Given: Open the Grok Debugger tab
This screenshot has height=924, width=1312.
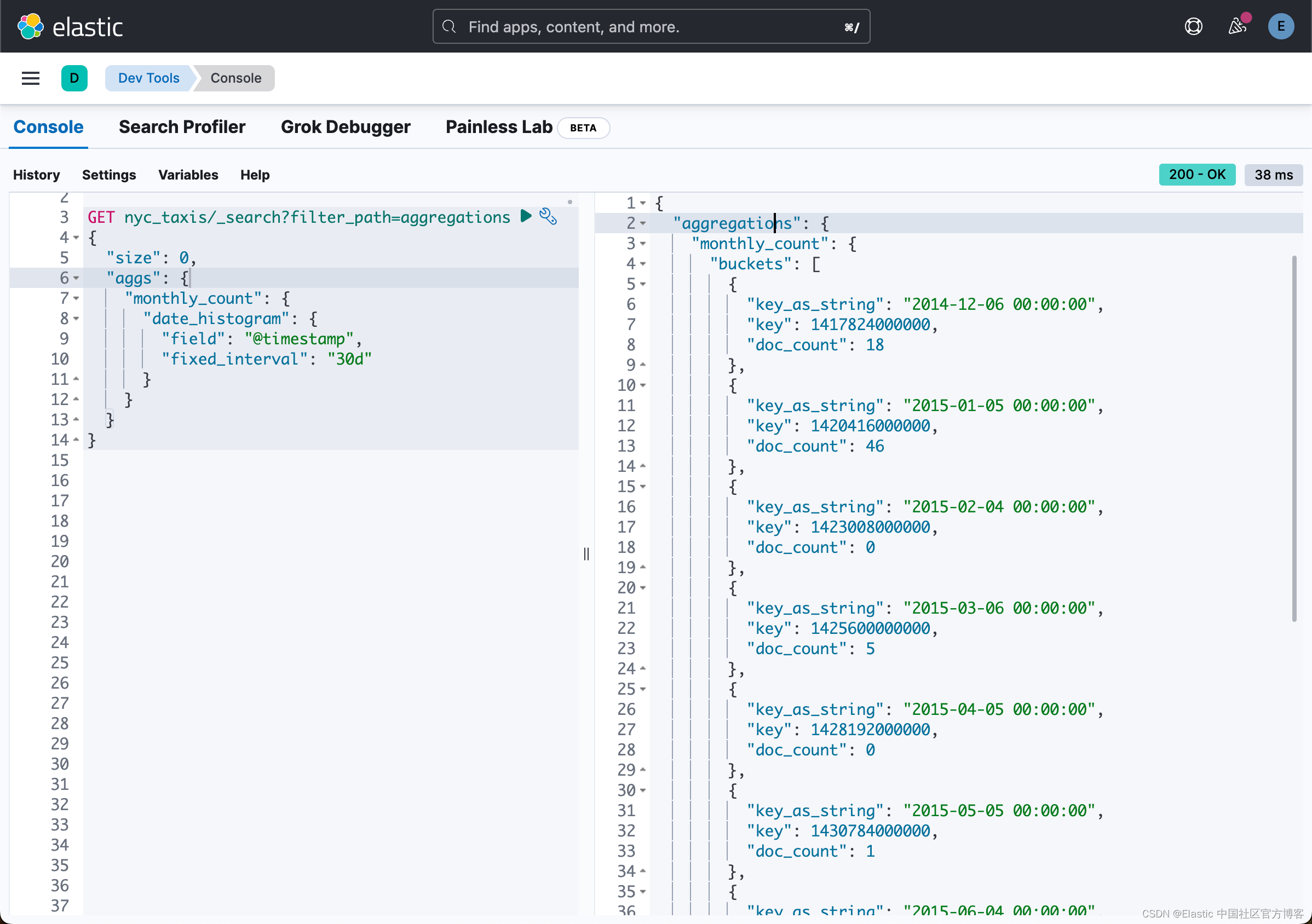Looking at the screenshot, I should tap(346, 127).
